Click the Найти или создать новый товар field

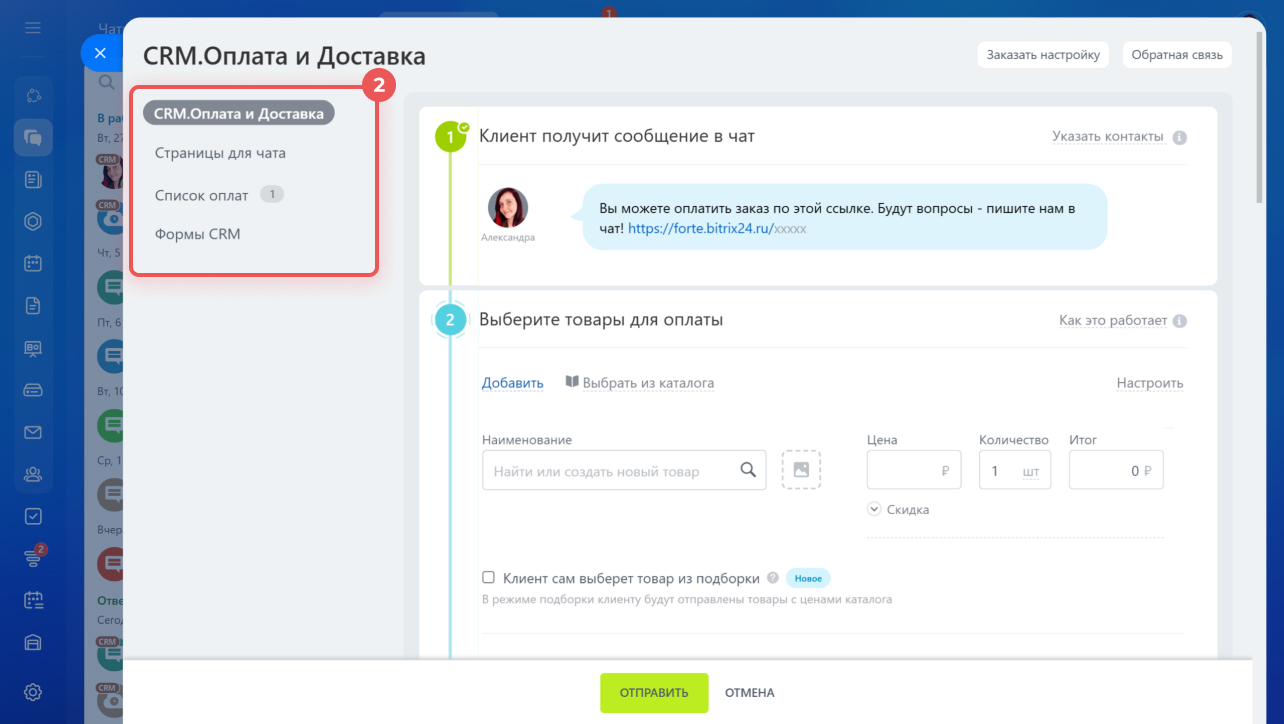[624, 470]
